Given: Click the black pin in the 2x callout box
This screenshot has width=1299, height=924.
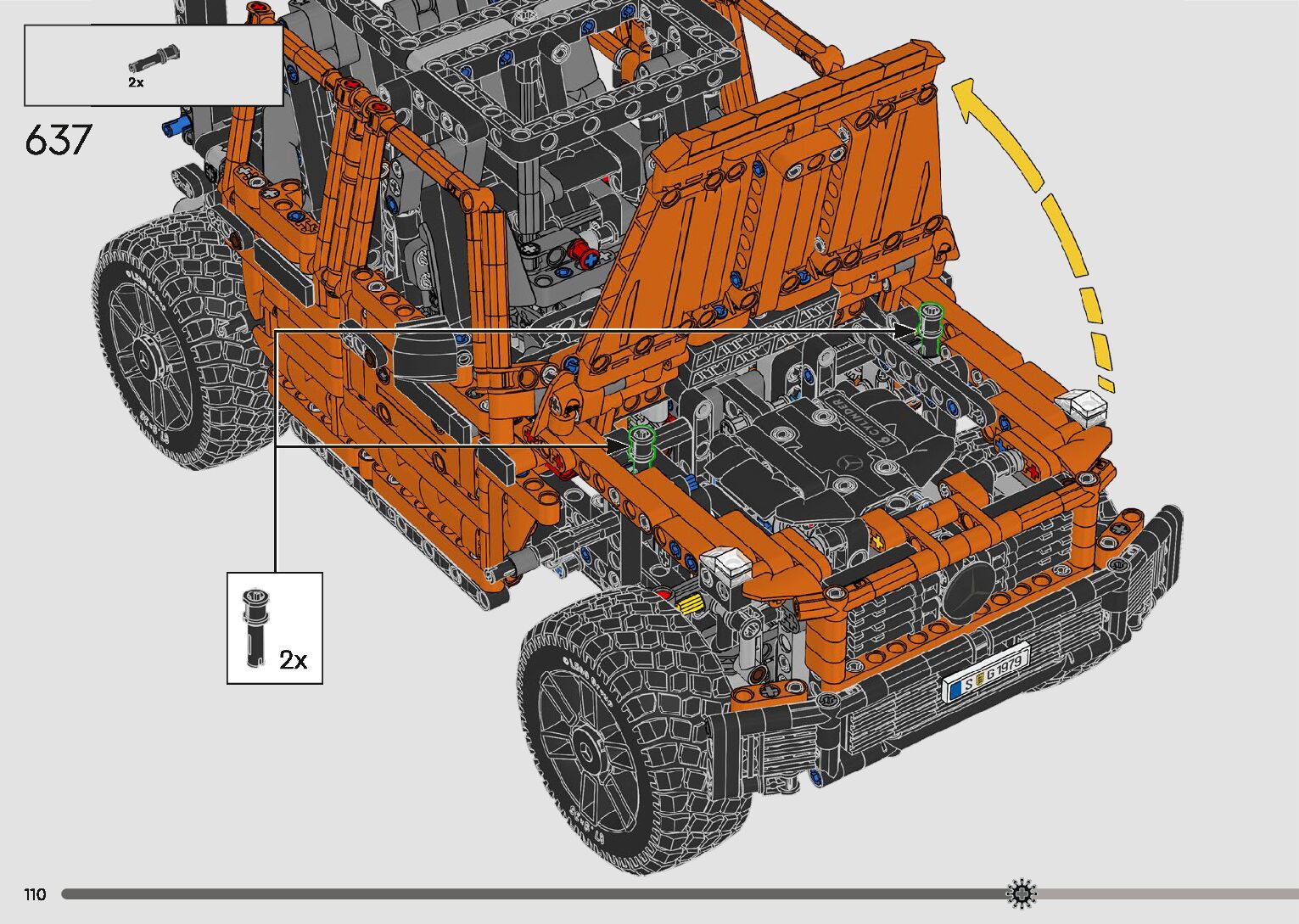Looking at the screenshot, I should click(255, 627).
